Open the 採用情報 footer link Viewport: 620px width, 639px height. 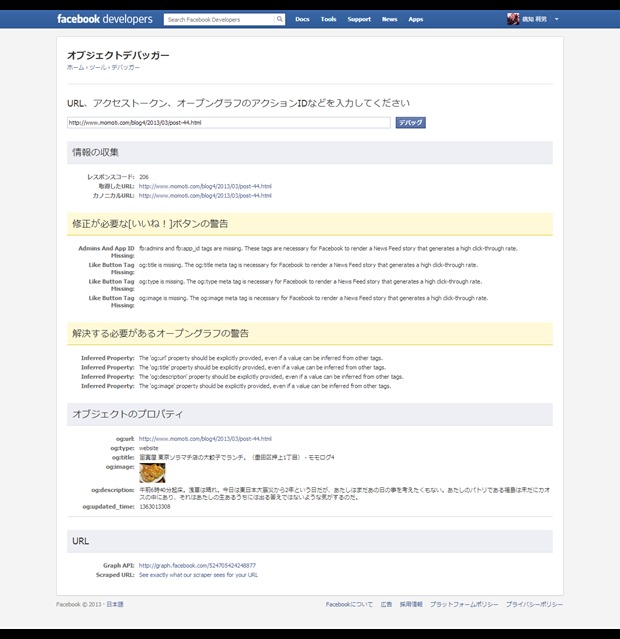(x=411, y=604)
